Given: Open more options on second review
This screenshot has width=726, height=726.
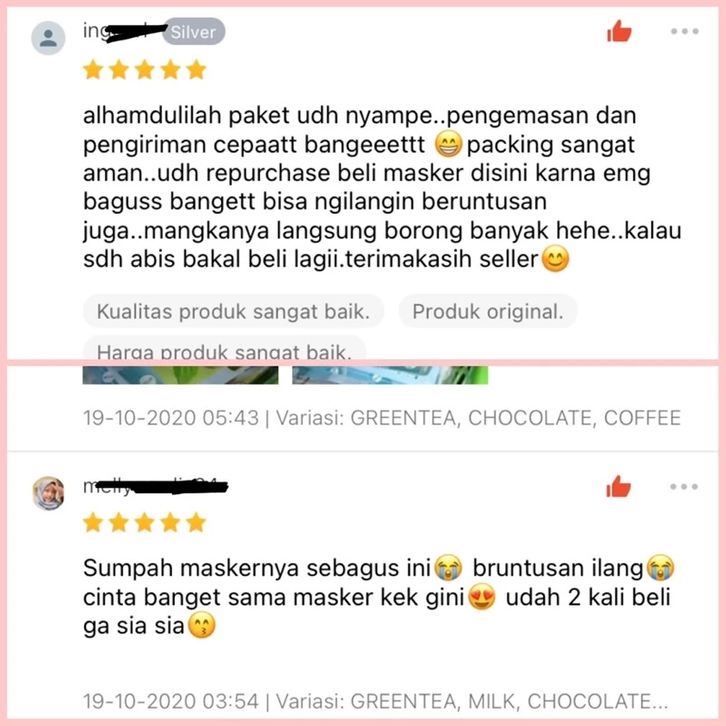Looking at the screenshot, I should pyautogui.click(x=684, y=487).
